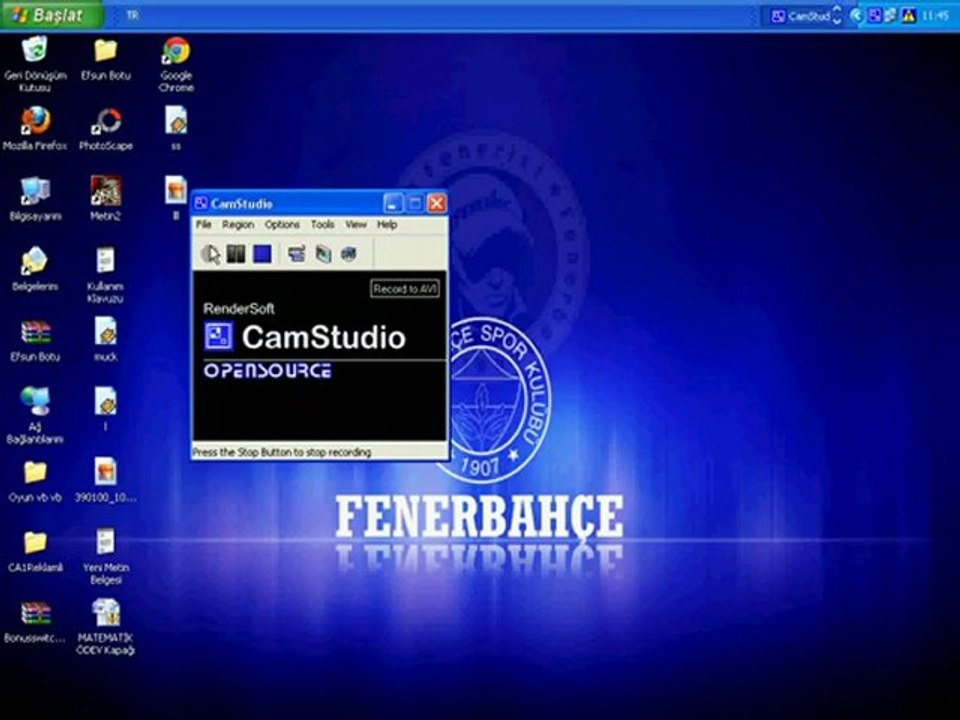Close the CamStudio window
The height and width of the screenshot is (720, 960).
click(437, 203)
